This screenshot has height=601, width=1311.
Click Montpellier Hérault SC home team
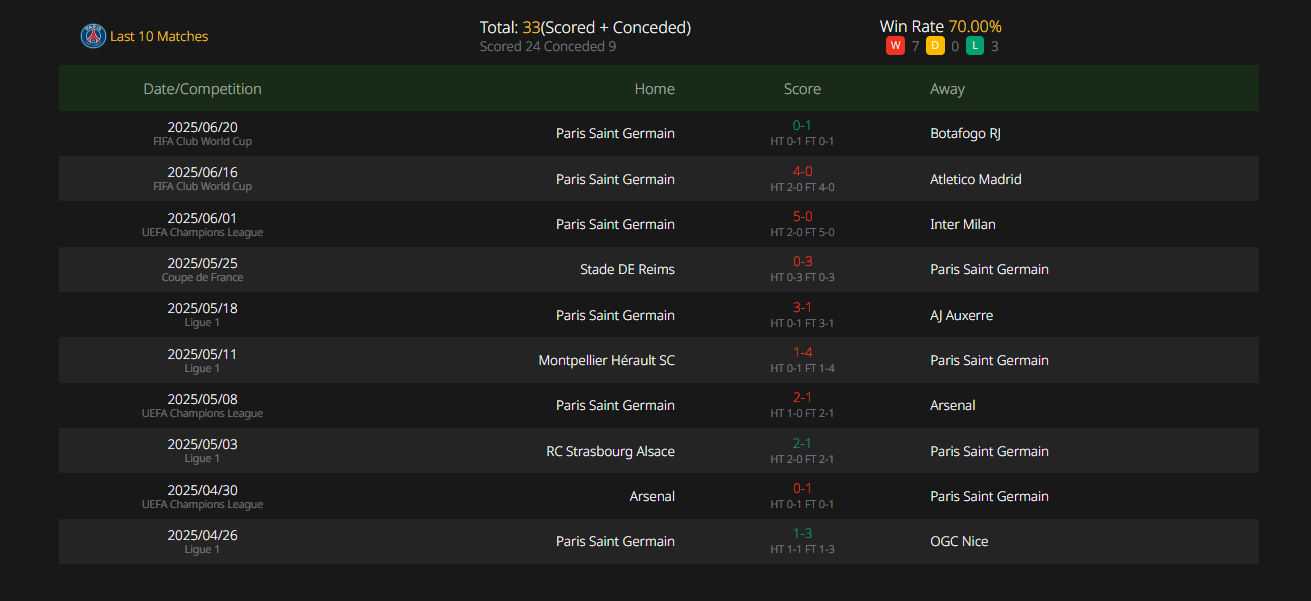tap(606, 360)
